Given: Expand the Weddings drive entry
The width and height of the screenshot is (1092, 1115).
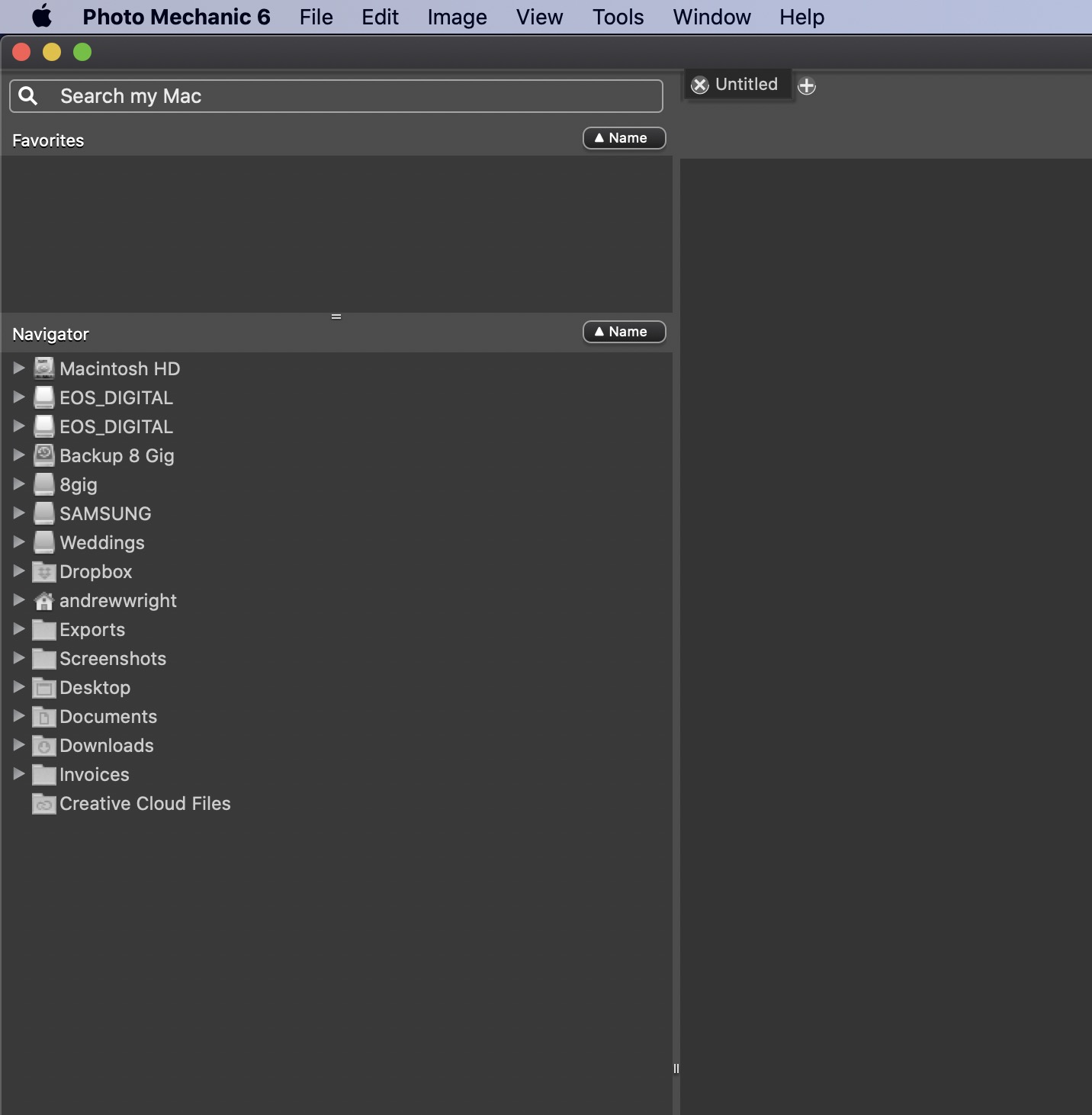Looking at the screenshot, I should tap(18, 542).
